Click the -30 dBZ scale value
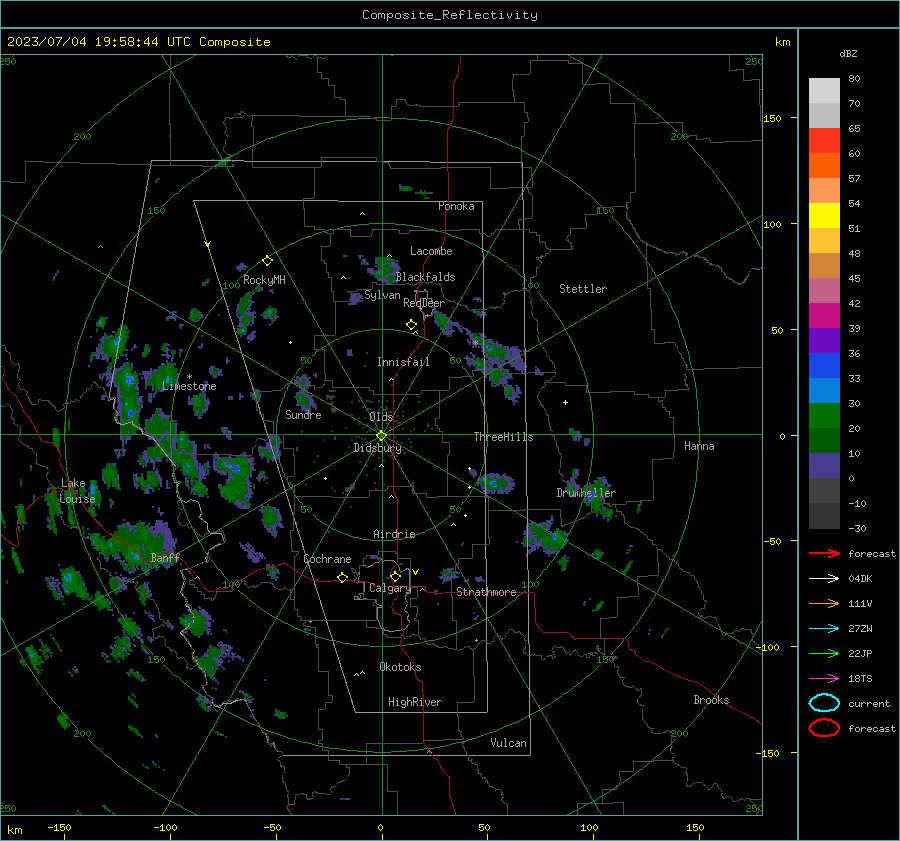Screen dimensions: 900x841 click(x=857, y=528)
